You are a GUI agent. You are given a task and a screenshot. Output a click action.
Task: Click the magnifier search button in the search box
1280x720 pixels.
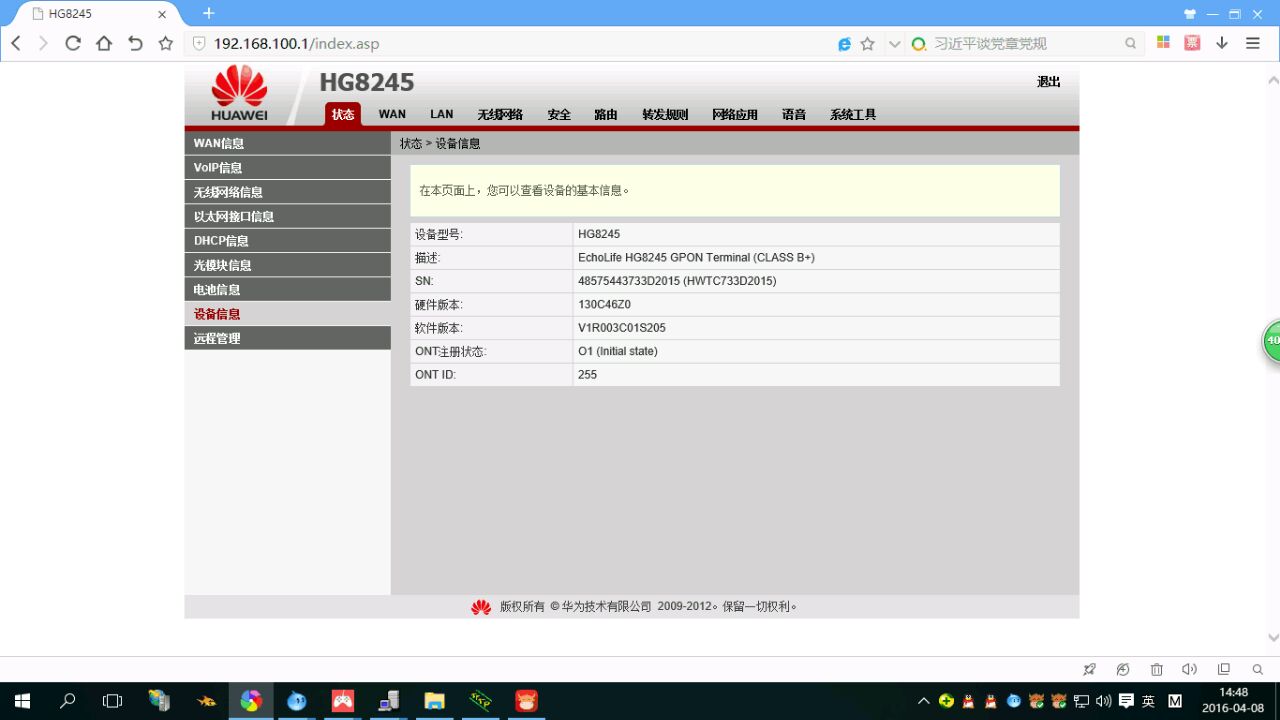(1131, 44)
